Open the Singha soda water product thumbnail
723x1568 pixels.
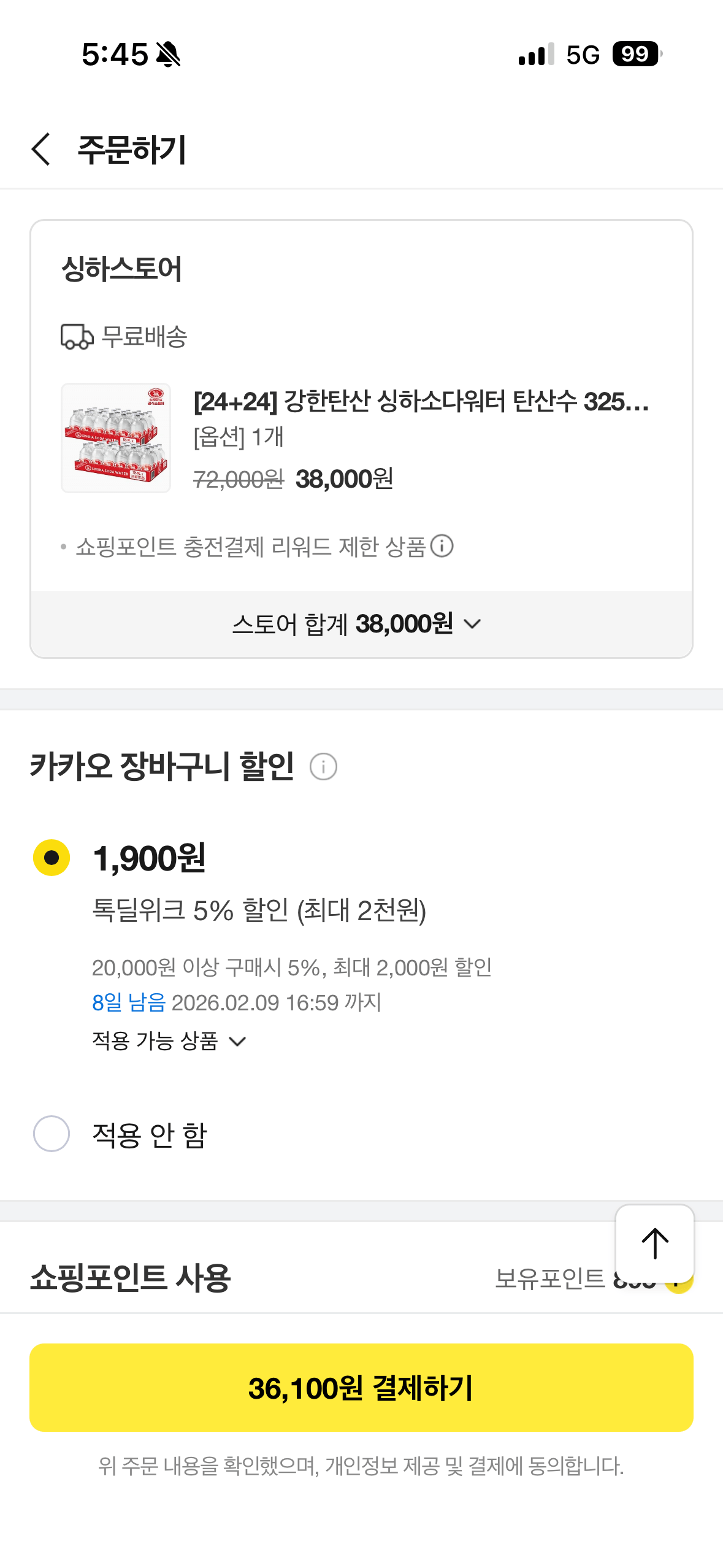tap(116, 438)
